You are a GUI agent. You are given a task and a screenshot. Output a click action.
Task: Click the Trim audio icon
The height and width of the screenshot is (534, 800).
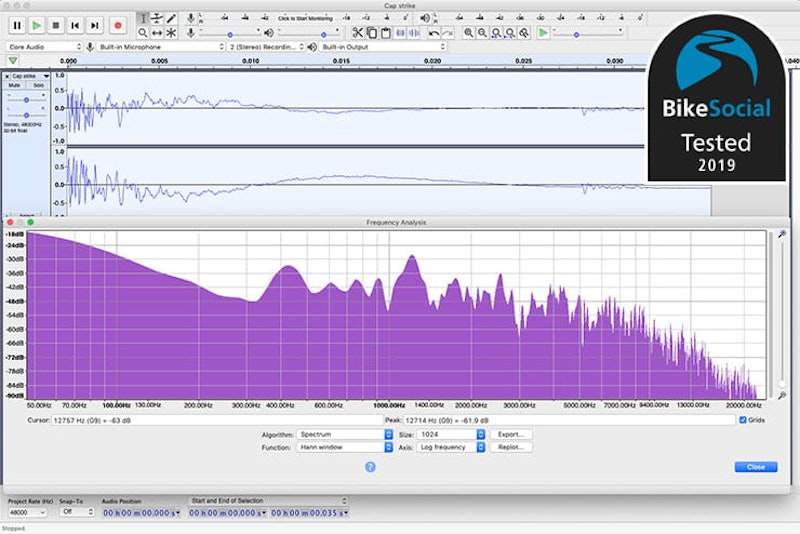click(401, 33)
